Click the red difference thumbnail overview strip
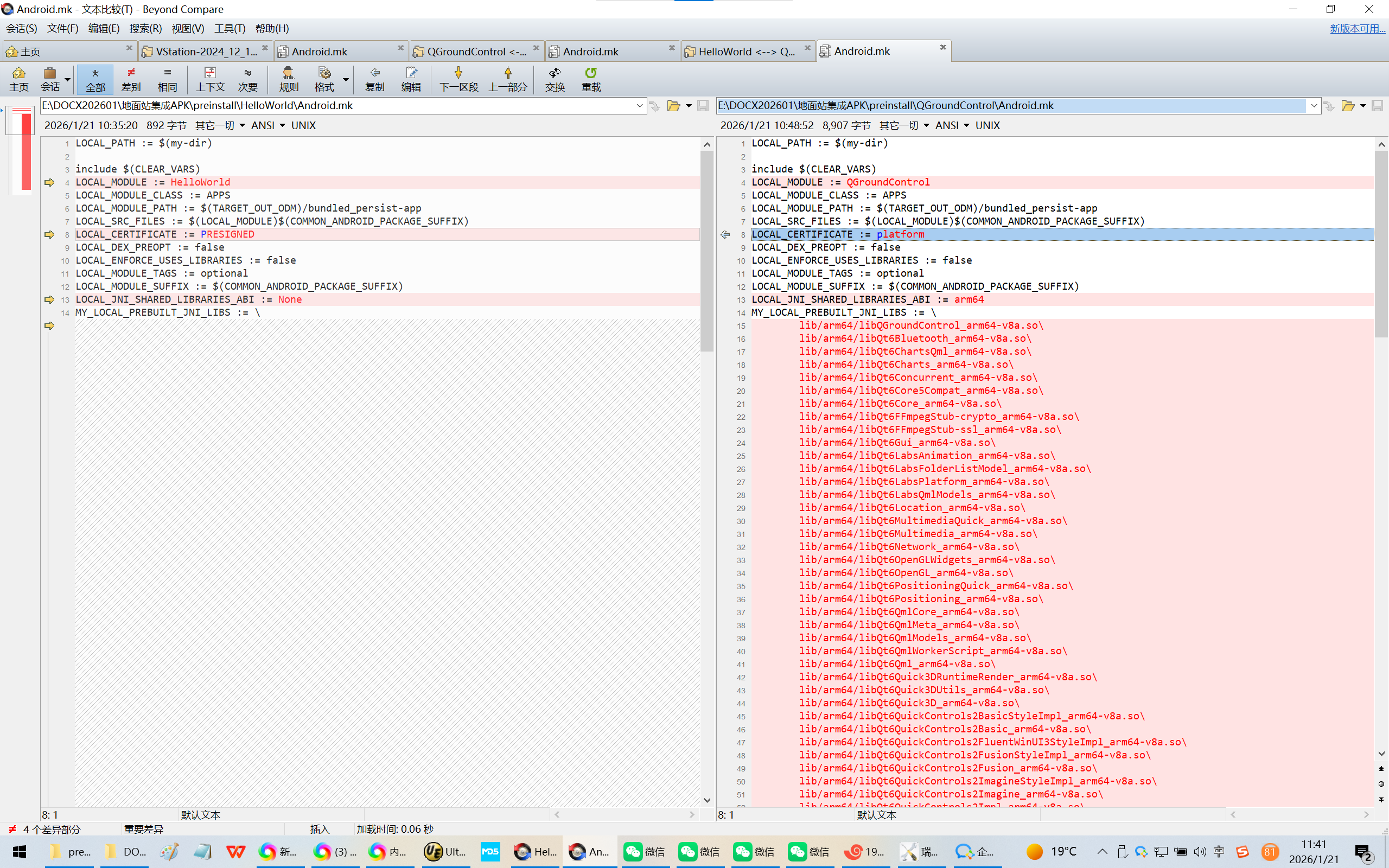Screen dimensions: 1389x868 tap(26, 151)
